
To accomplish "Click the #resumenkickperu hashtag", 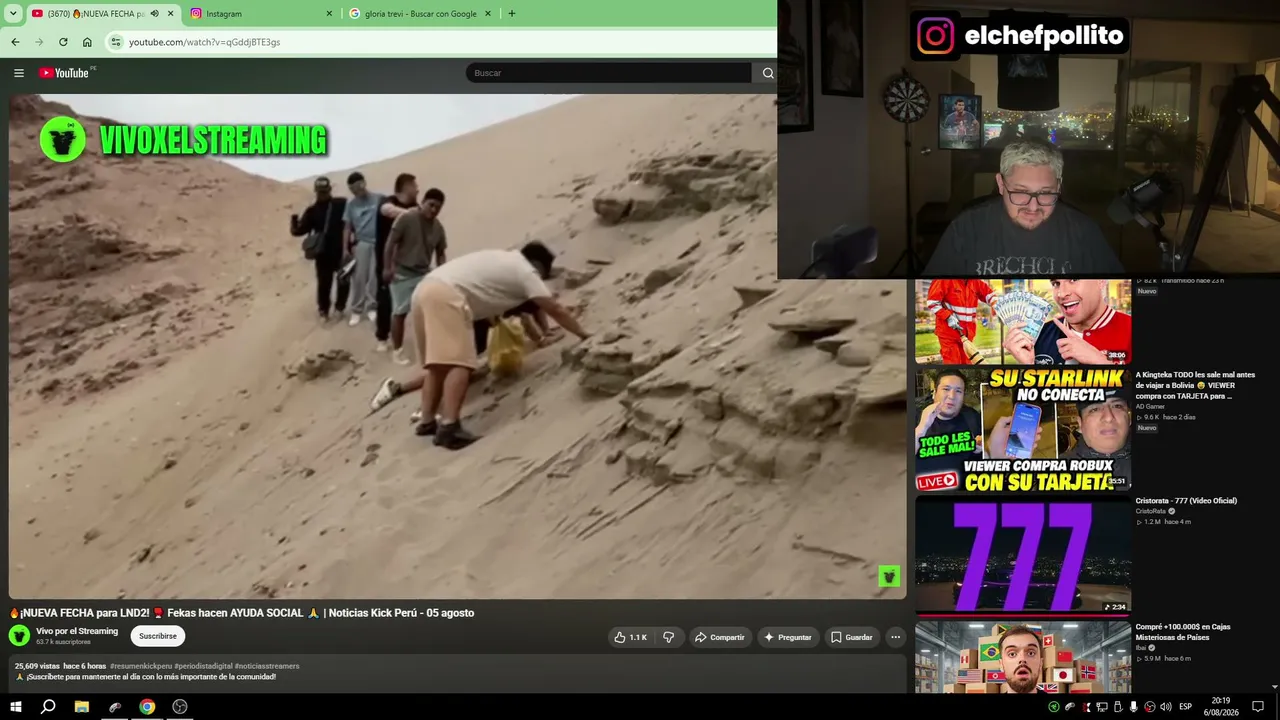I will pyautogui.click(x=141, y=666).
